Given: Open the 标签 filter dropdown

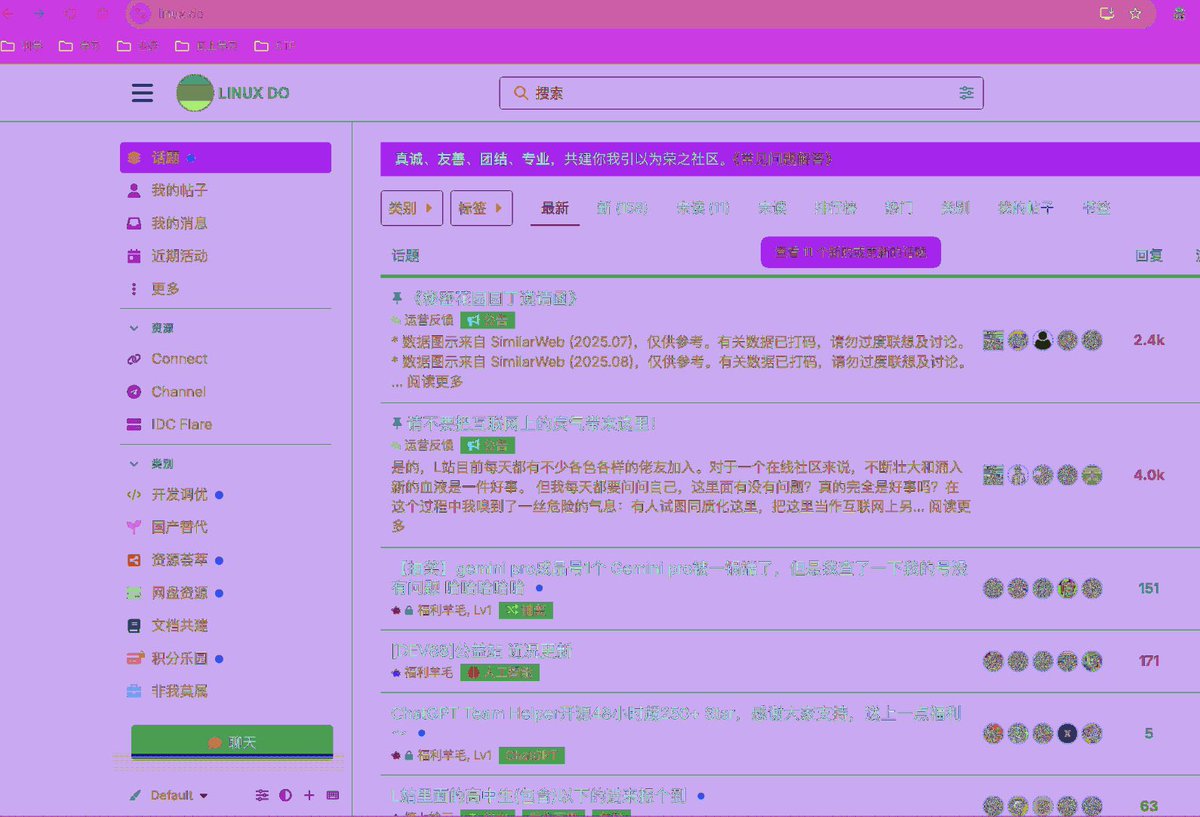Looking at the screenshot, I should pos(481,208).
